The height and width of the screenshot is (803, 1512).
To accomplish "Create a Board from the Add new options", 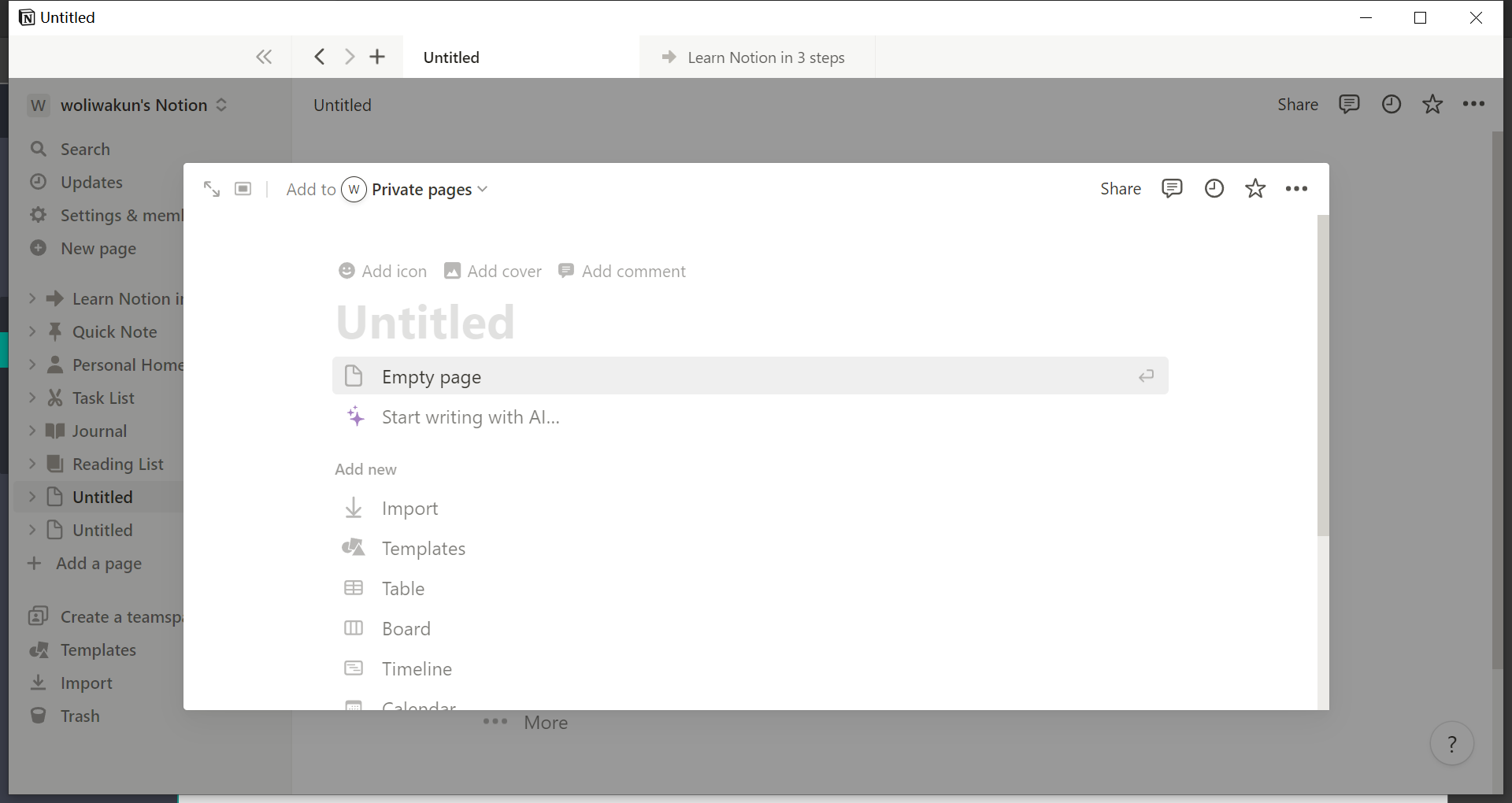I will click(x=406, y=628).
